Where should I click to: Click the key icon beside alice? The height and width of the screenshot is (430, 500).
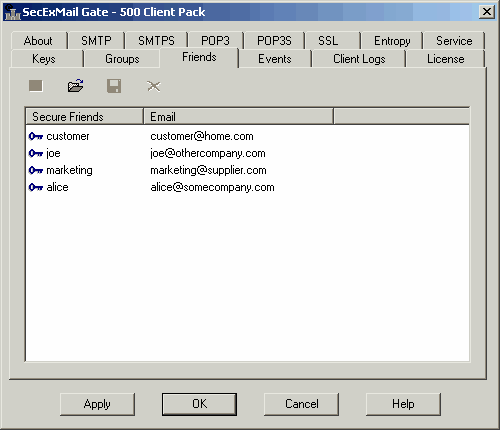click(x=36, y=187)
